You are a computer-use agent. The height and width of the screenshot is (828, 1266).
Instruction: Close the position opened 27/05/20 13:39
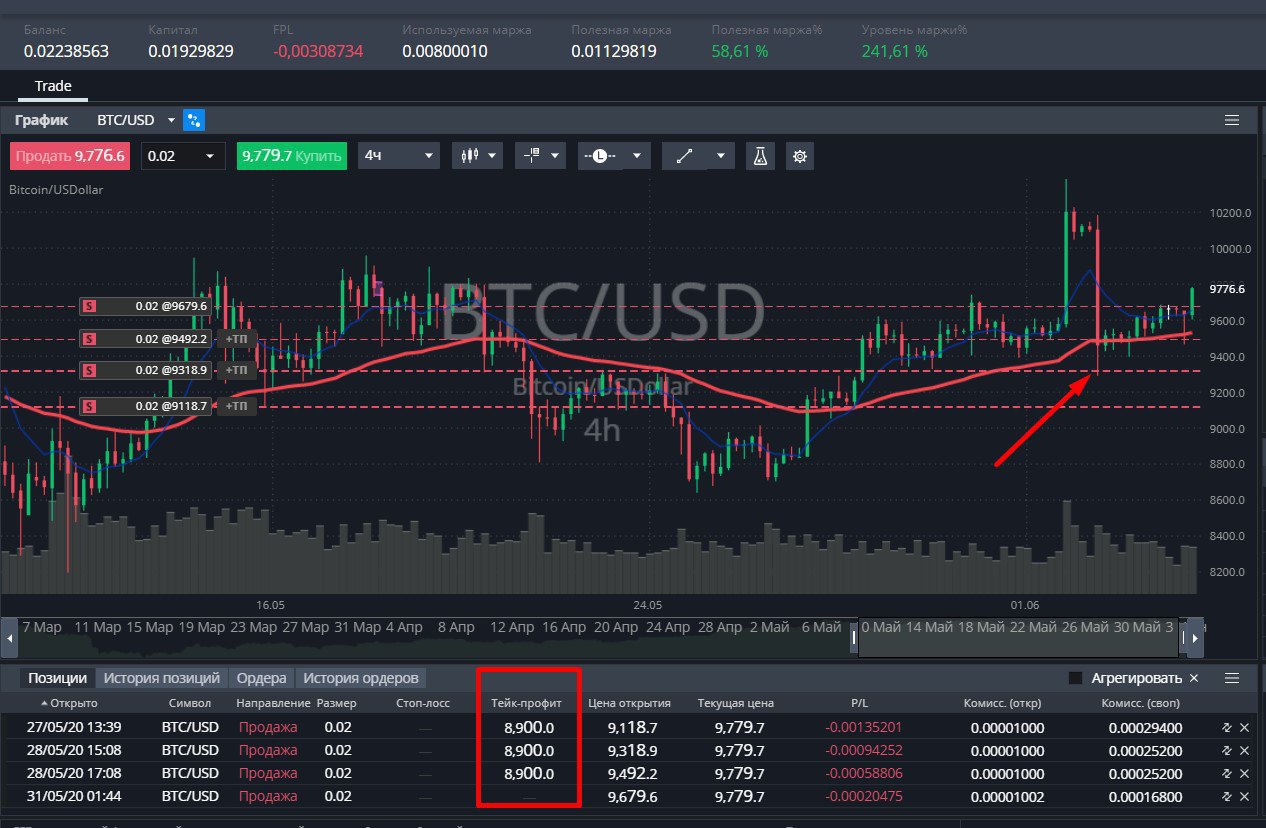tap(1245, 727)
